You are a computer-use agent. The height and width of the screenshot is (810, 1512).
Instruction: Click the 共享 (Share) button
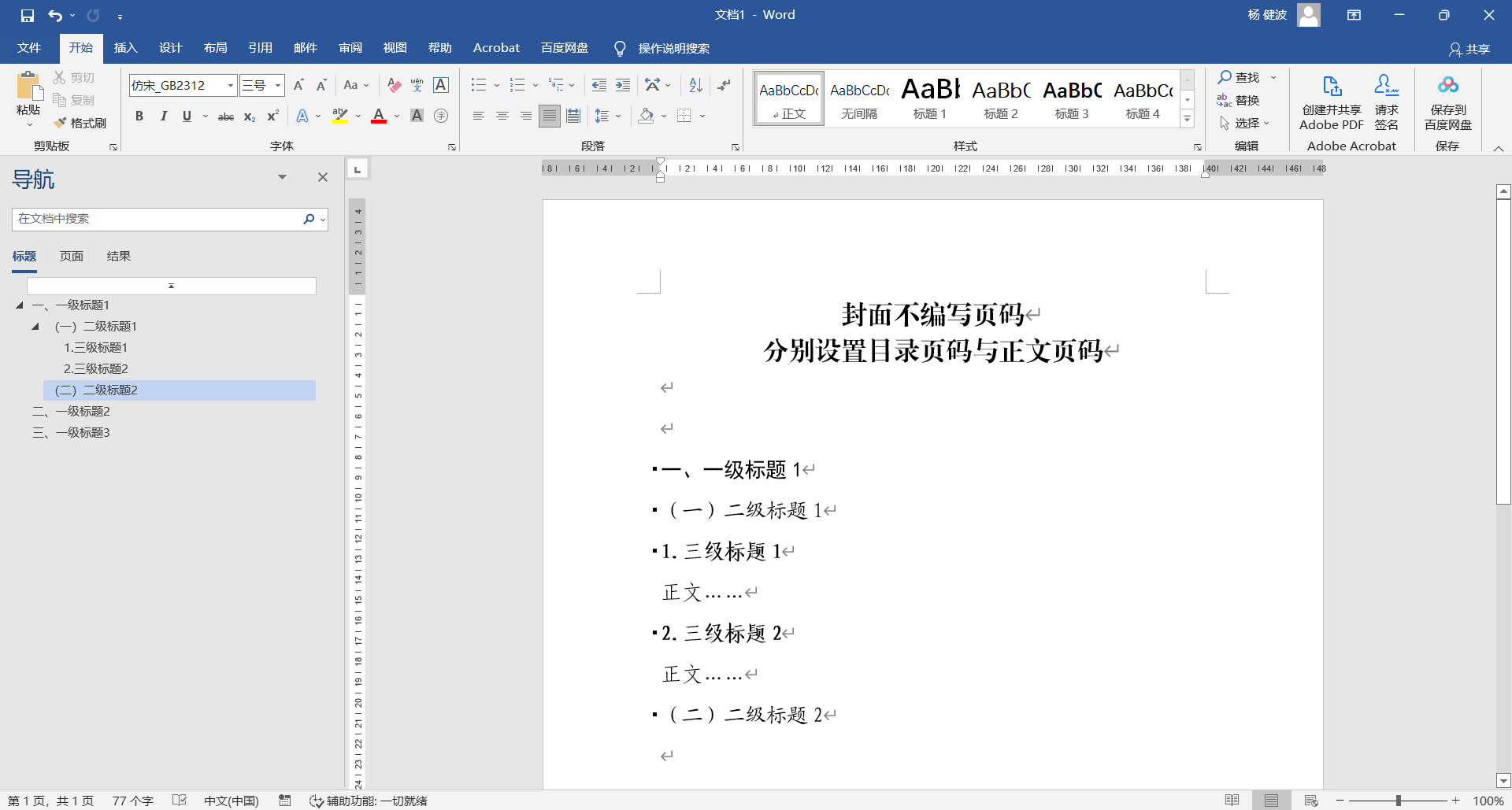1469,49
